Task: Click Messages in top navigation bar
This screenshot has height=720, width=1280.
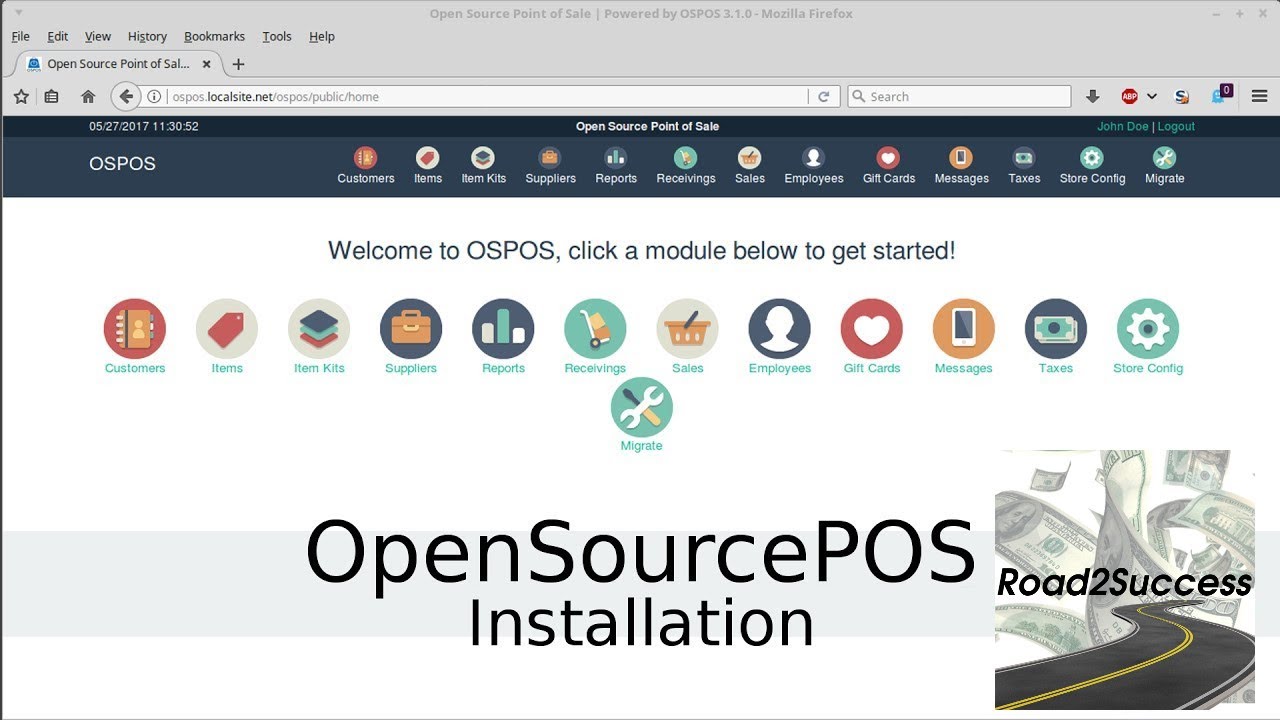Action: (961, 166)
